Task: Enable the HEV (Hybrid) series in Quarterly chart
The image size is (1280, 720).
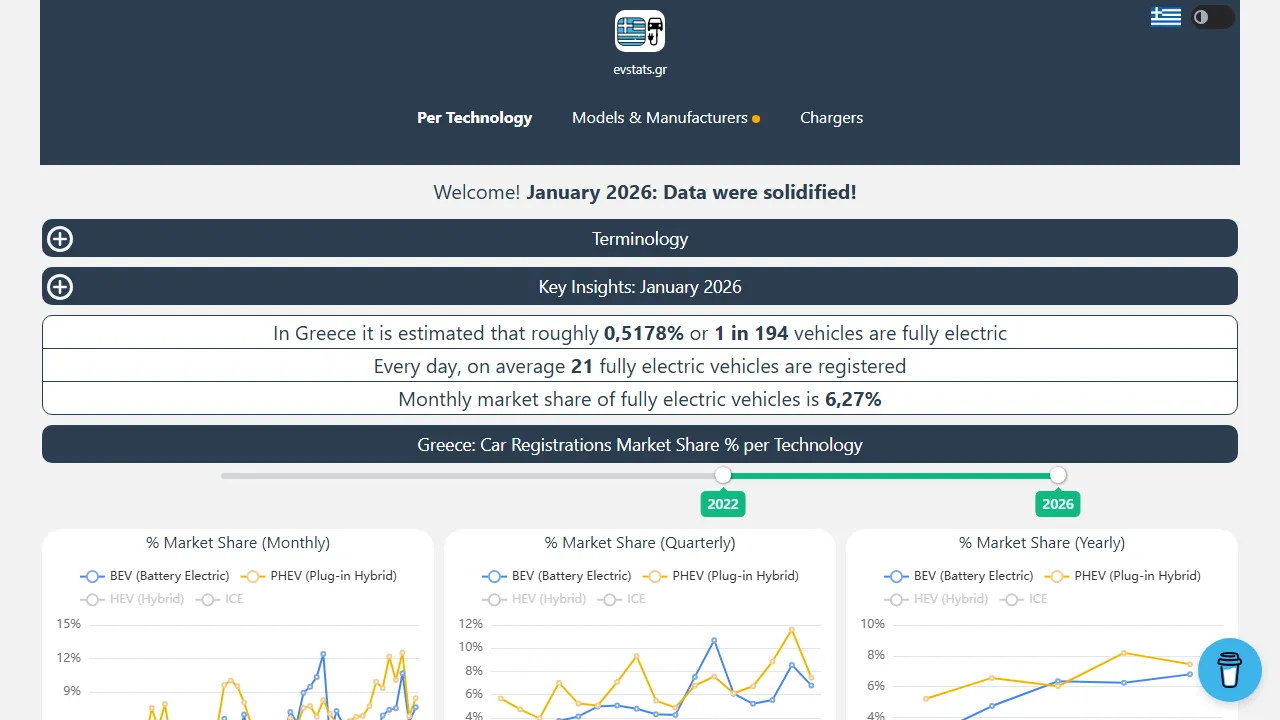Action: coord(535,599)
